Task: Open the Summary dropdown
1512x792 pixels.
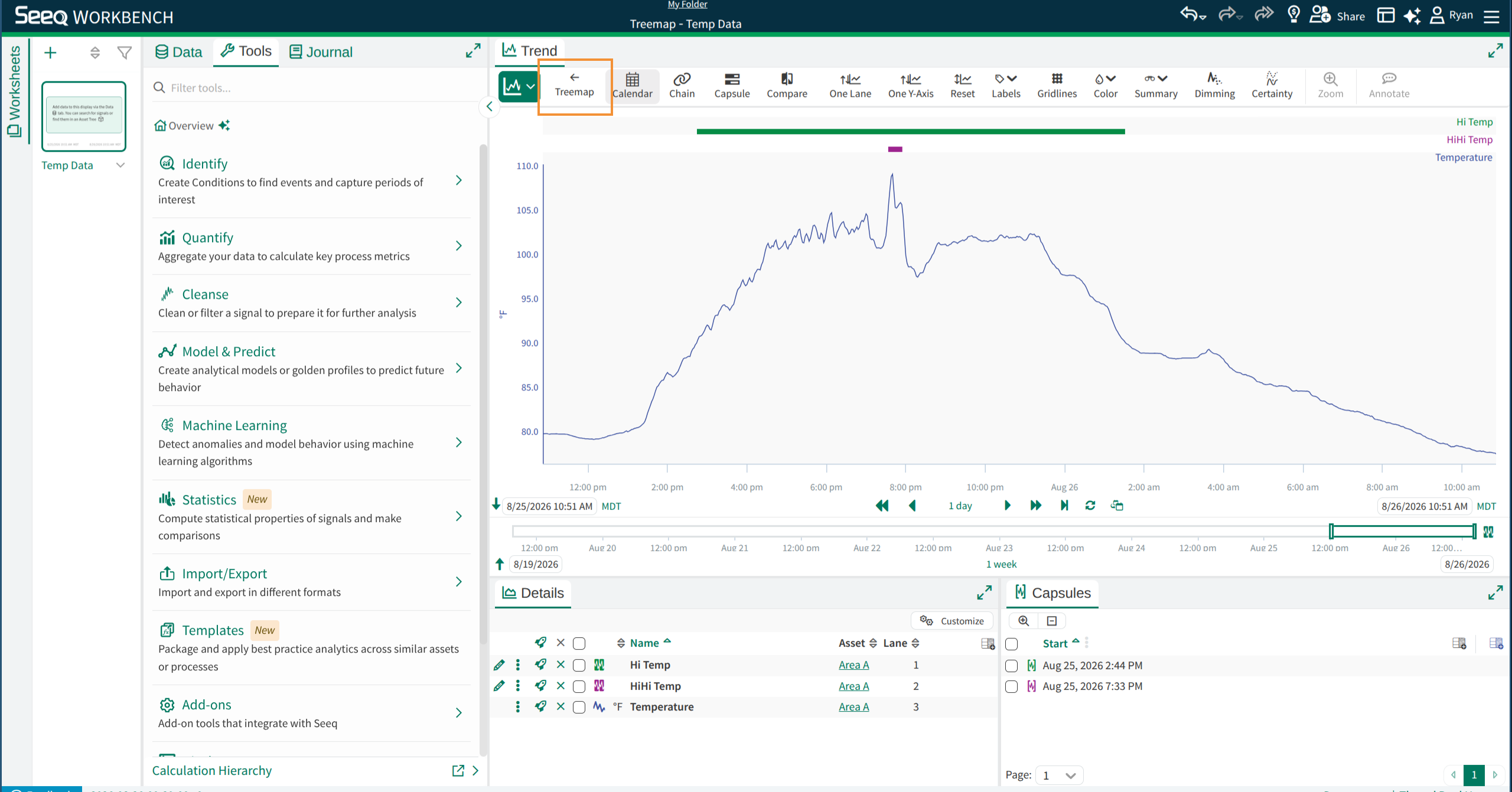Action: tap(1156, 86)
